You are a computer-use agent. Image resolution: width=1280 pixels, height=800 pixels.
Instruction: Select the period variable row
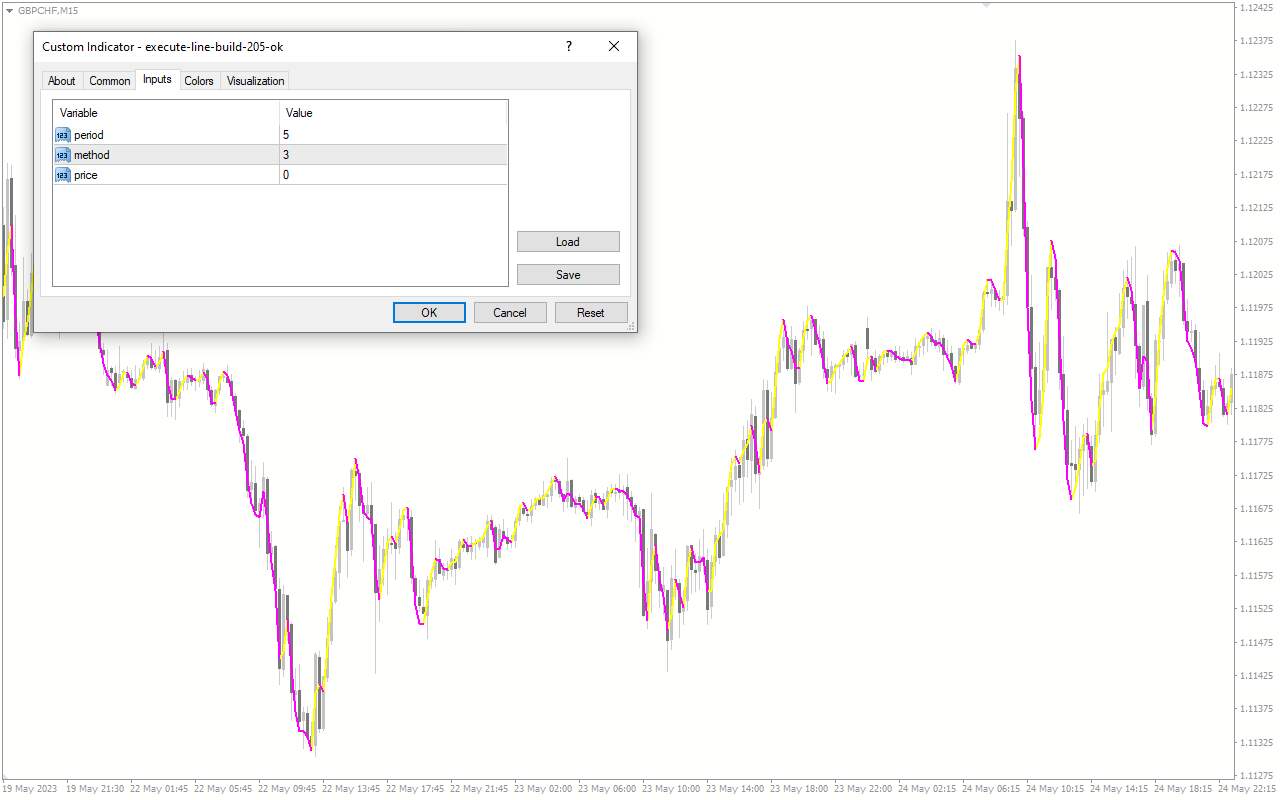(280, 135)
